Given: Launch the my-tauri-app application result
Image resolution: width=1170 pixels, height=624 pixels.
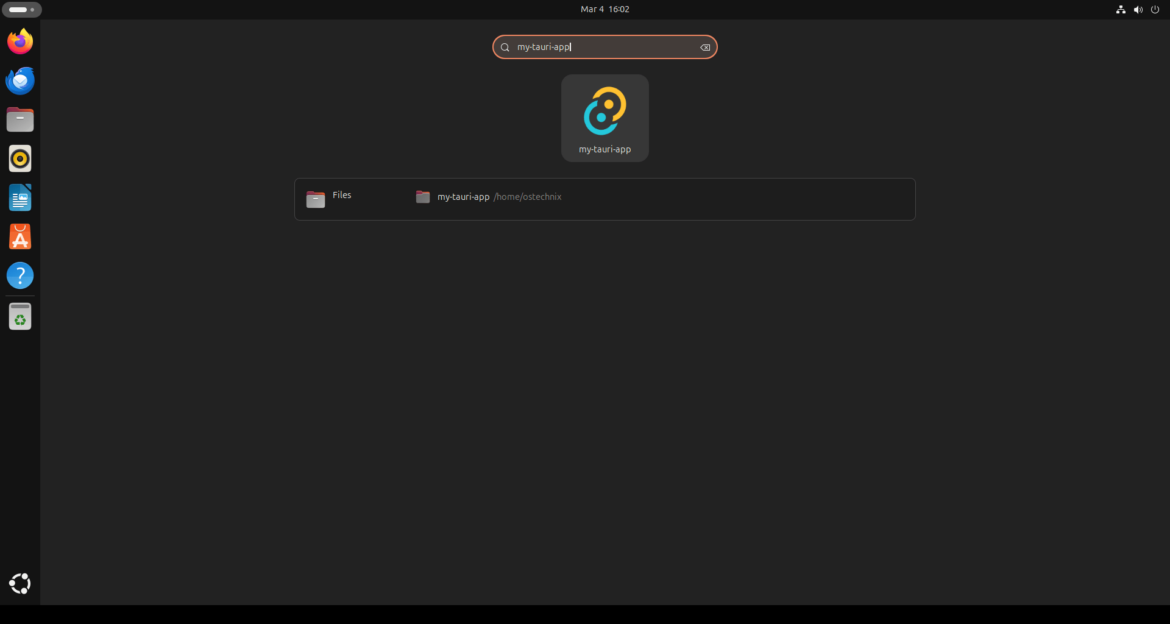Looking at the screenshot, I should point(604,117).
